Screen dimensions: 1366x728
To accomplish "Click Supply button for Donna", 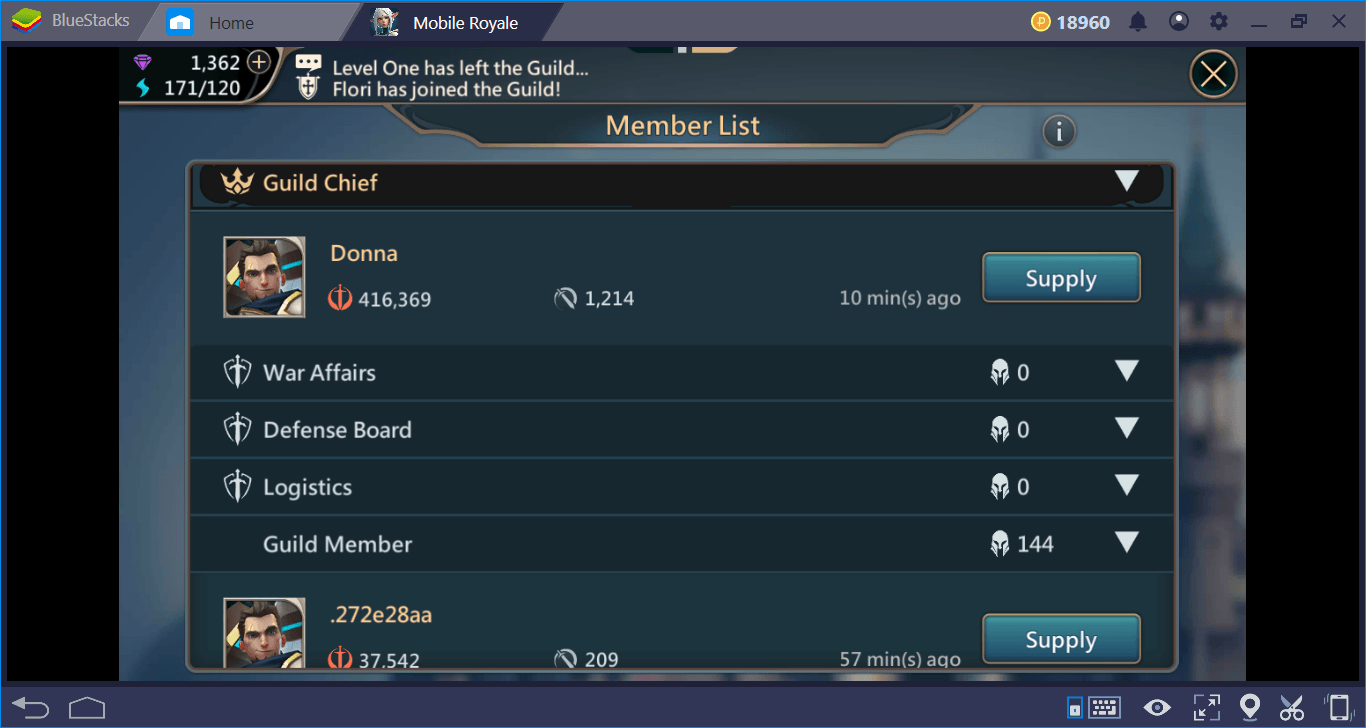I will [1061, 278].
